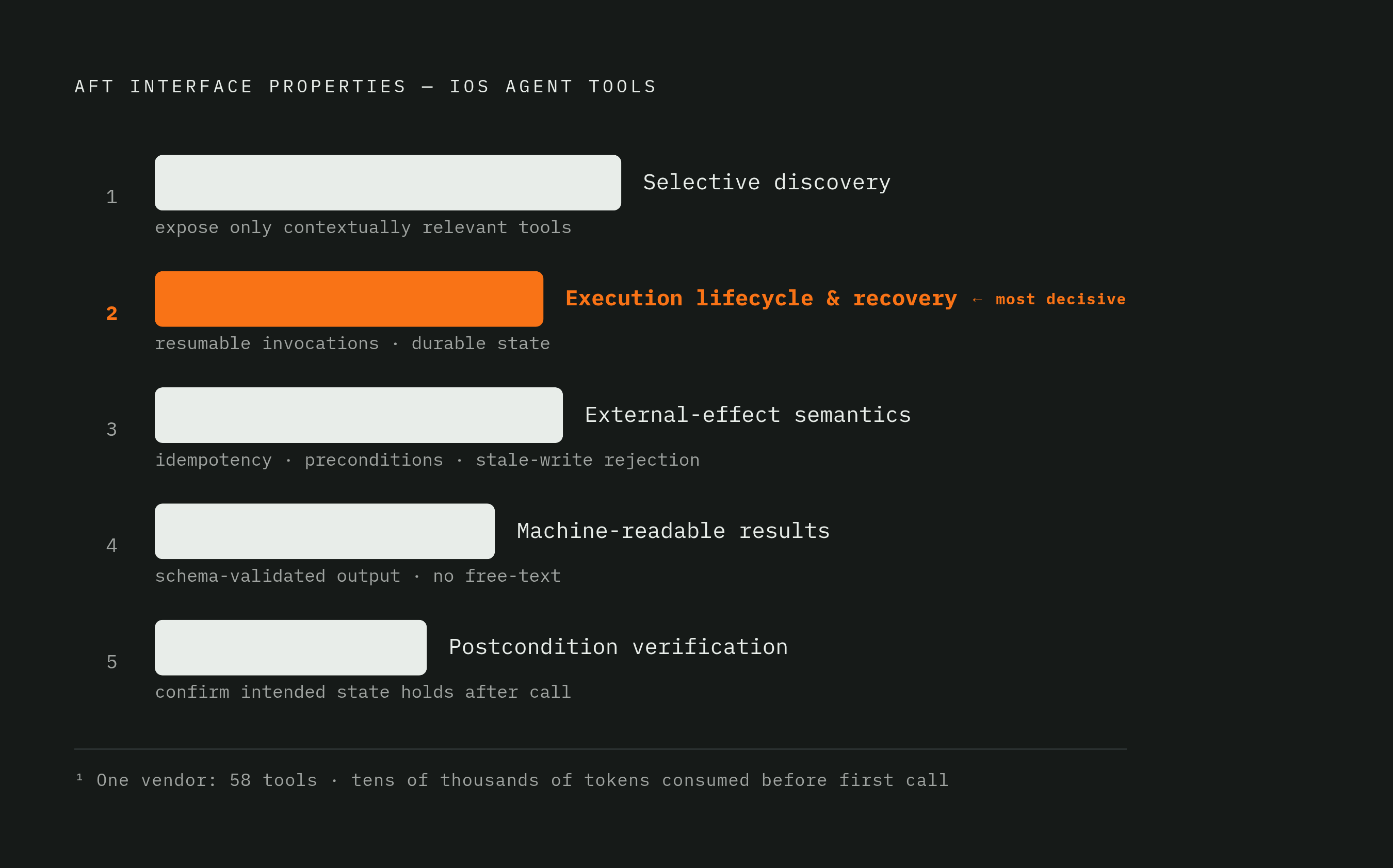Click 'schema-validated output · no free-text' caption
The image size is (1393, 868).
358,576
